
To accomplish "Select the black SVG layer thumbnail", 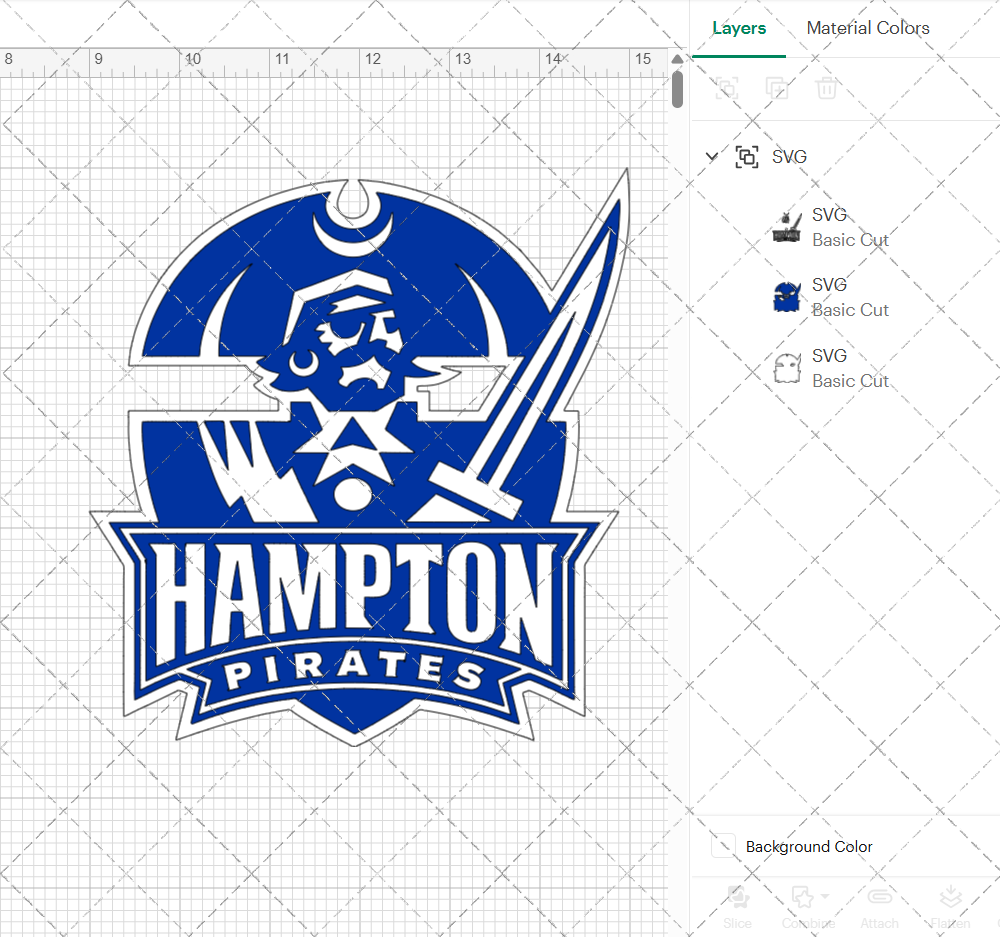I will [x=786, y=227].
